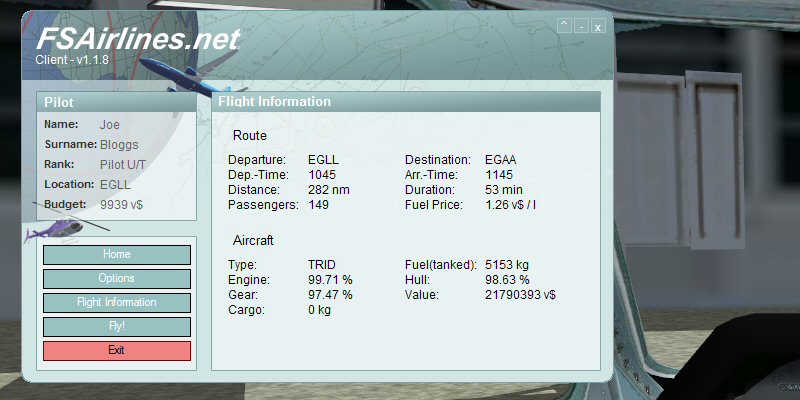Click the red Exit button
Image resolution: width=800 pixels, height=400 pixels.
[x=117, y=351]
